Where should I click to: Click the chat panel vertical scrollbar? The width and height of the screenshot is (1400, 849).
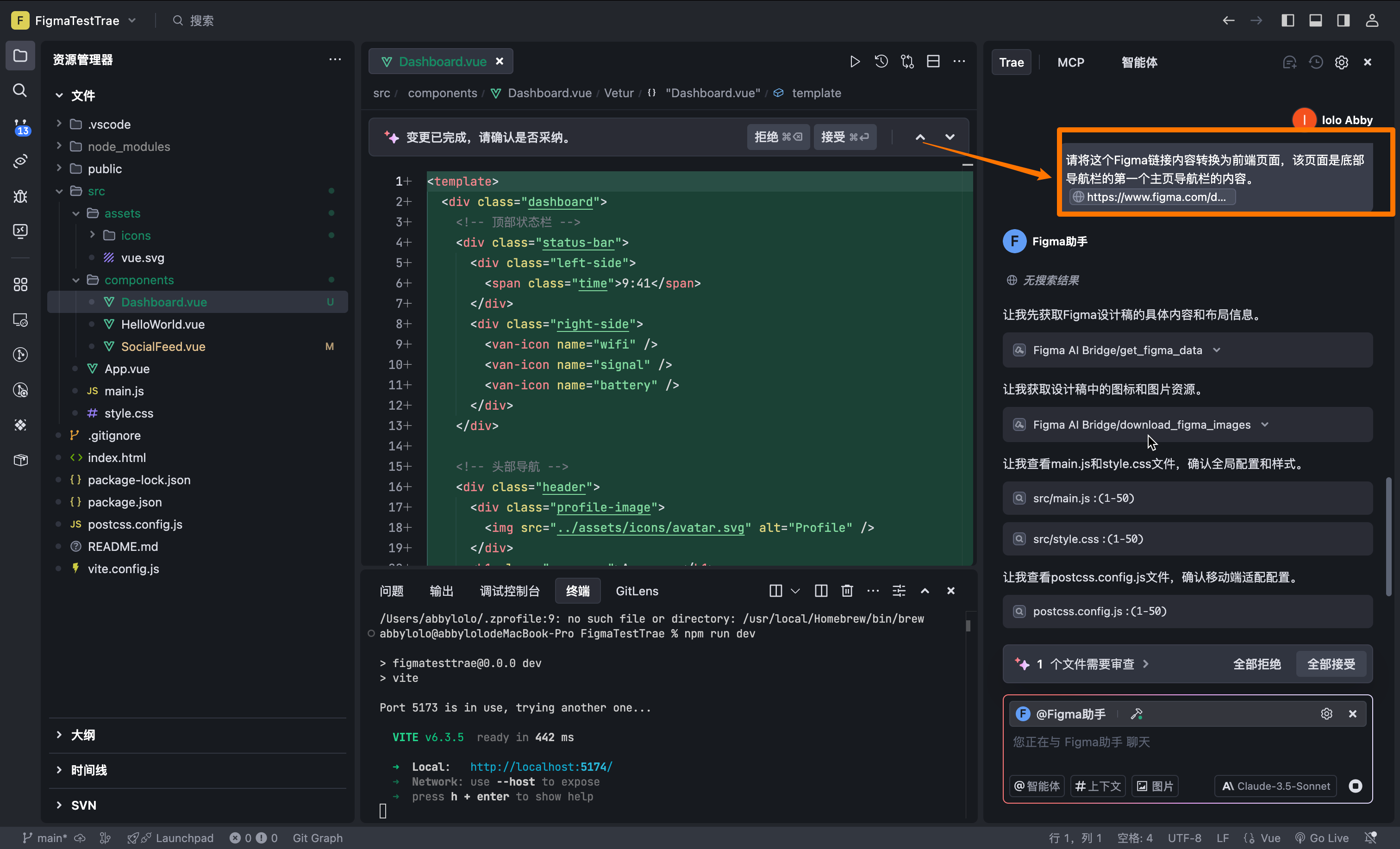[x=1388, y=537]
